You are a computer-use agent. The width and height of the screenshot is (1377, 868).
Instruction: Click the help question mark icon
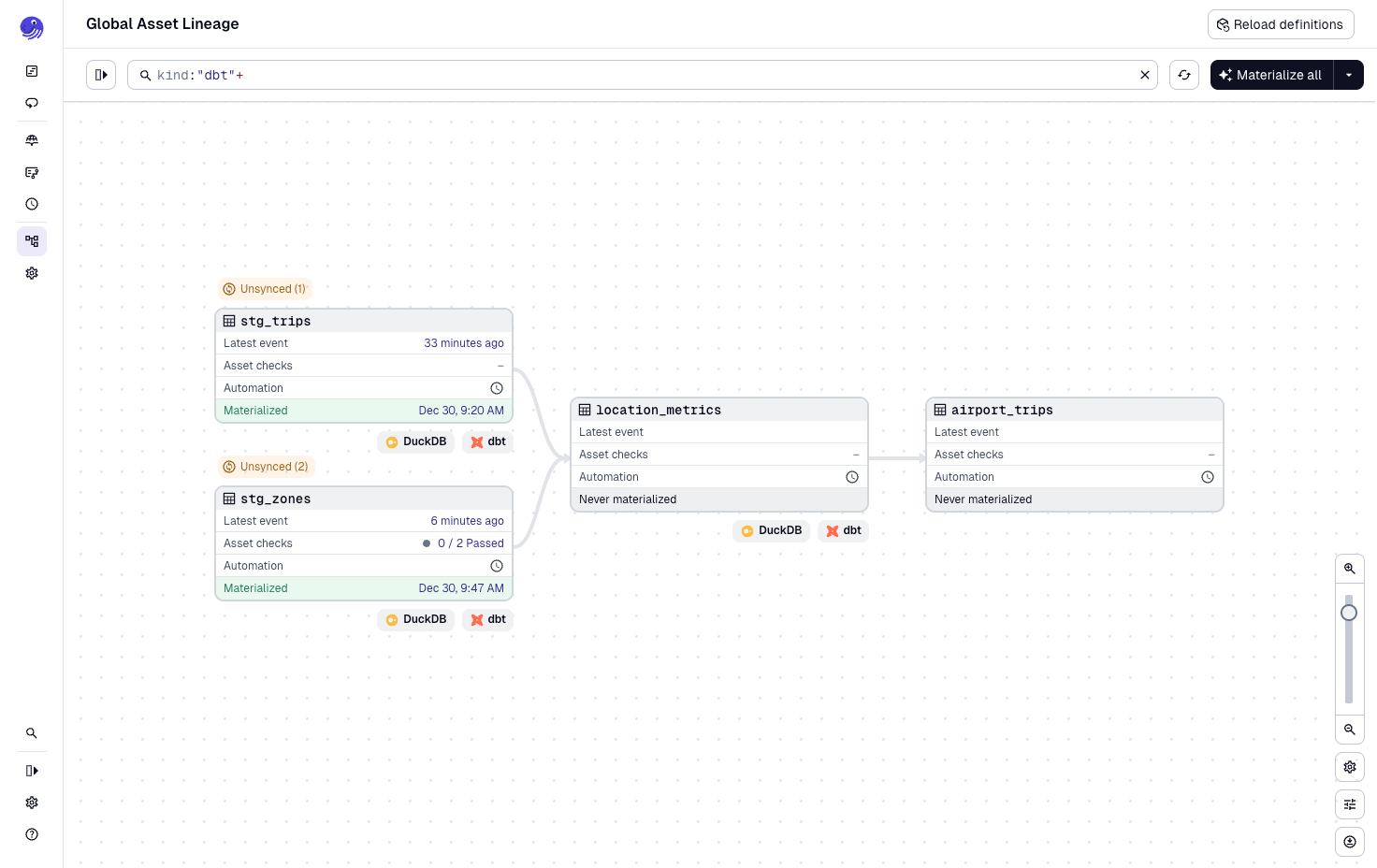32,833
